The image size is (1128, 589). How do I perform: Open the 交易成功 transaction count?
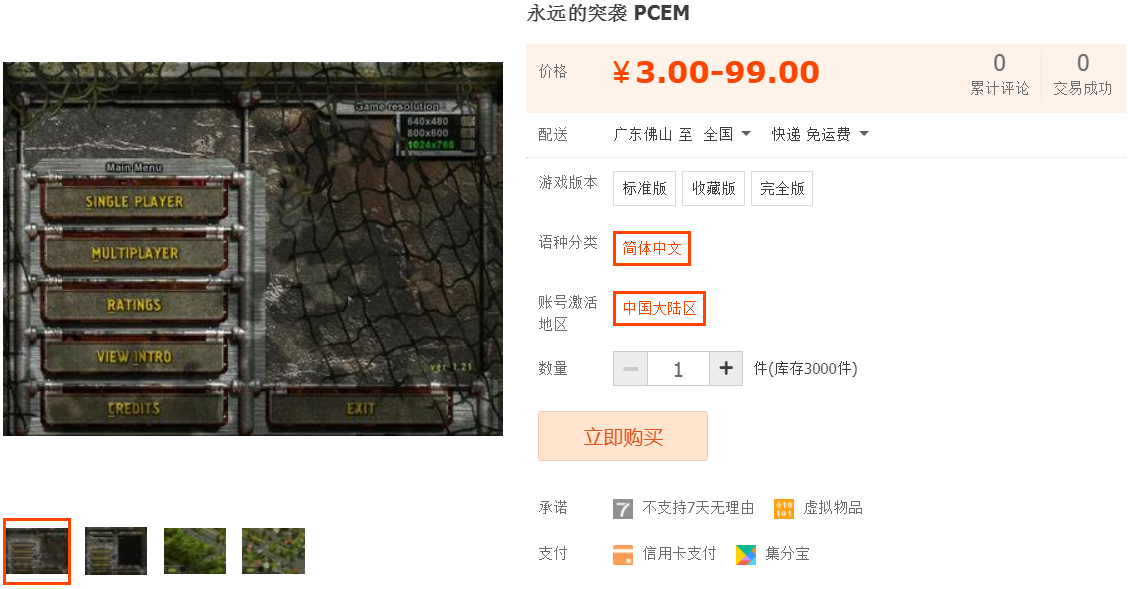coord(1083,74)
